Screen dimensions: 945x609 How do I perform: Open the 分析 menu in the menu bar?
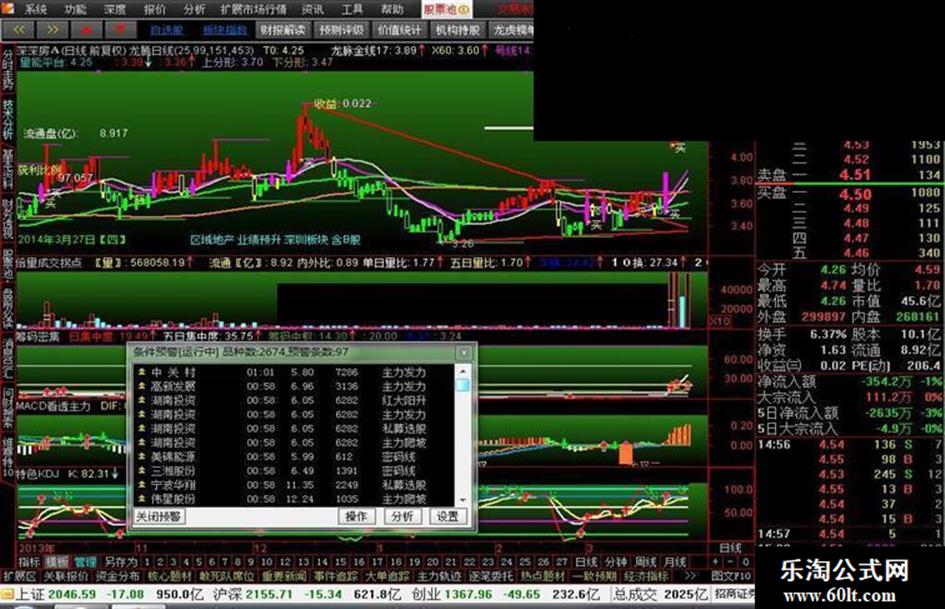[x=194, y=9]
